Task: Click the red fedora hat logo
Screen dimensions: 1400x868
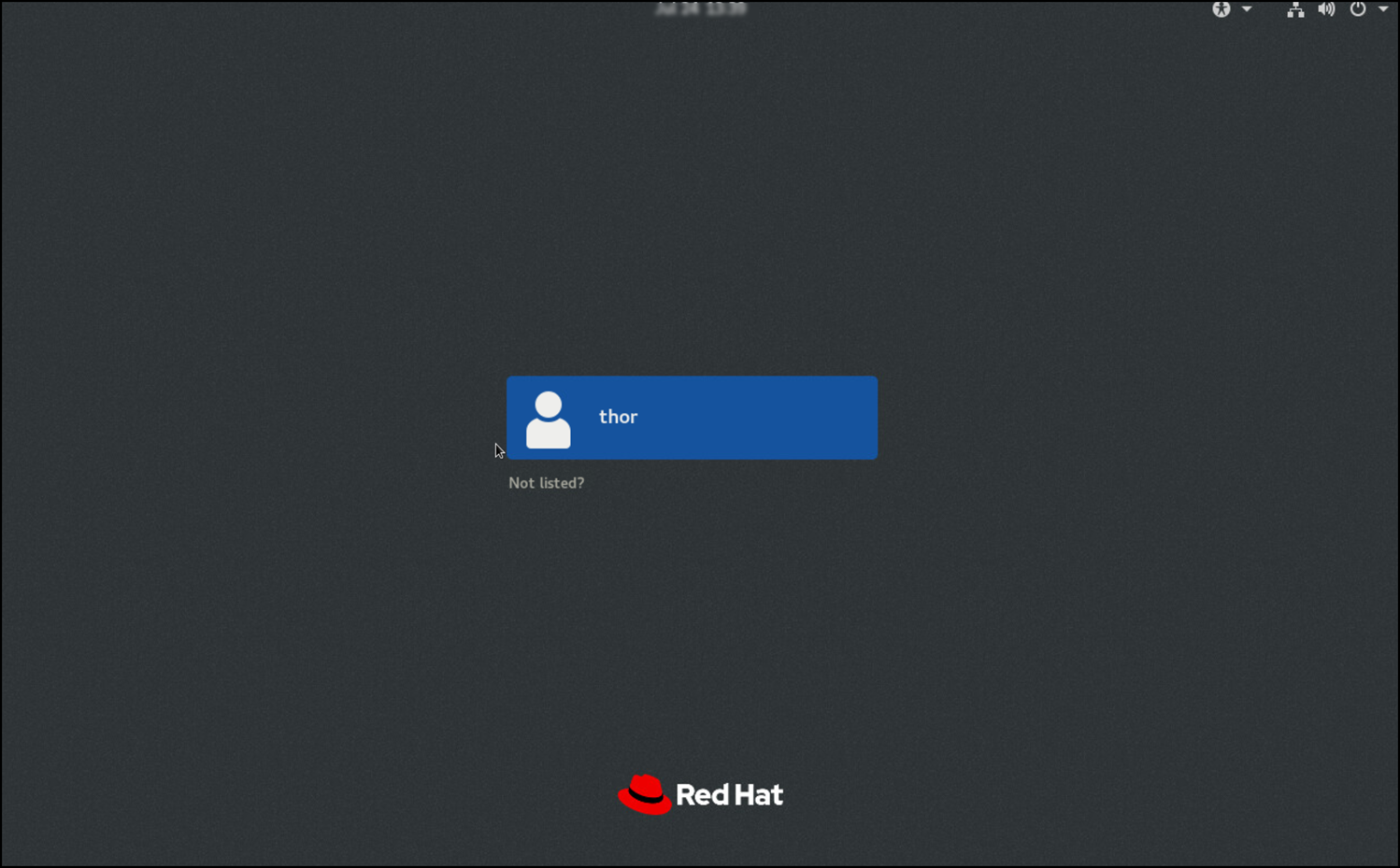Action: (x=645, y=794)
